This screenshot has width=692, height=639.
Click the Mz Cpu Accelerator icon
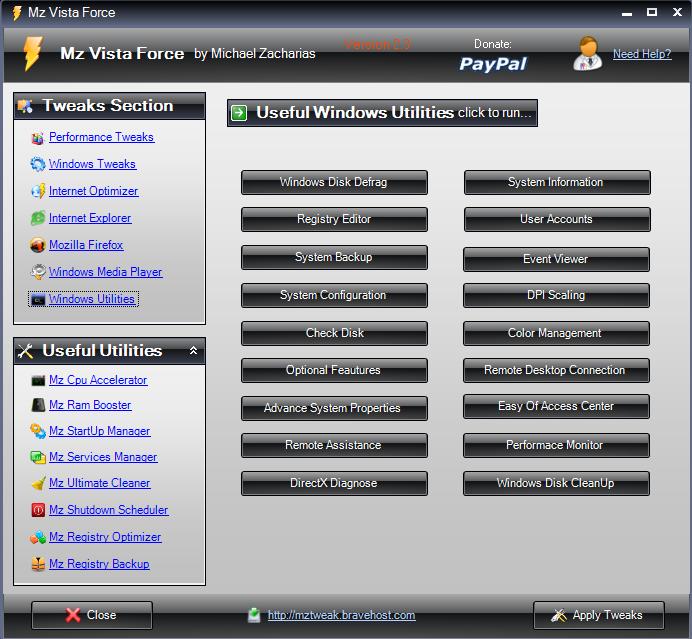pyautogui.click(x=38, y=380)
